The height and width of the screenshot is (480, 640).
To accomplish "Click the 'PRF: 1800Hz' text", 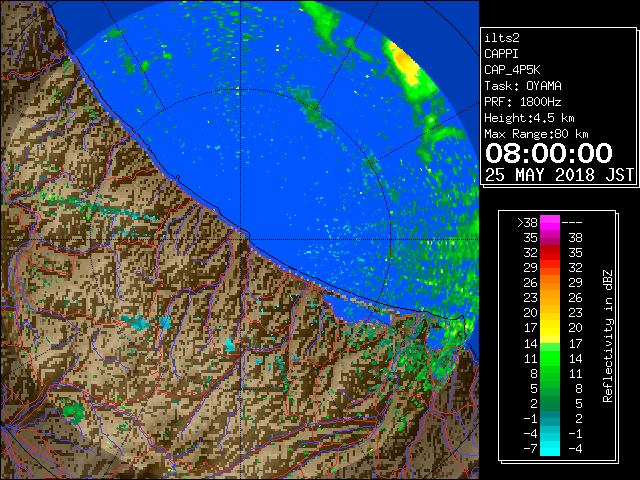I will pyautogui.click(x=523, y=102).
